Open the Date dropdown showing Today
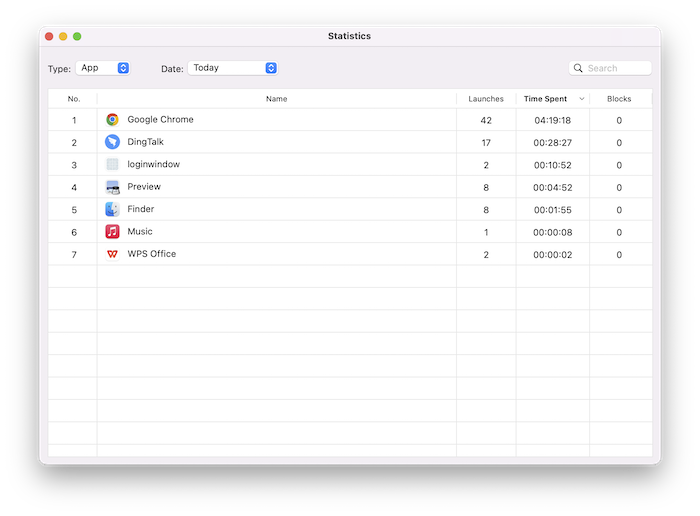 click(x=233, y=68)
